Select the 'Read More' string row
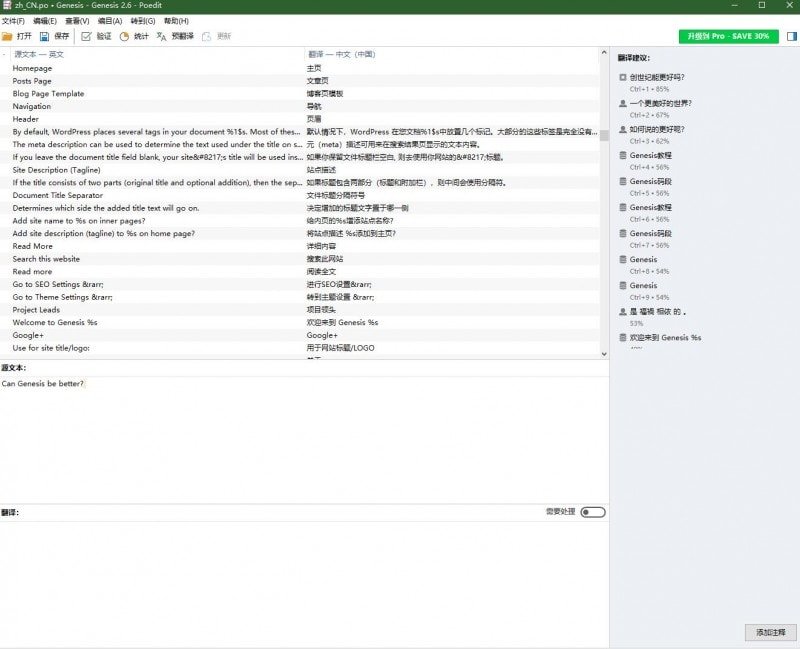Image resolution: width=800 pixels, height=649 pixels. (33, 246)
